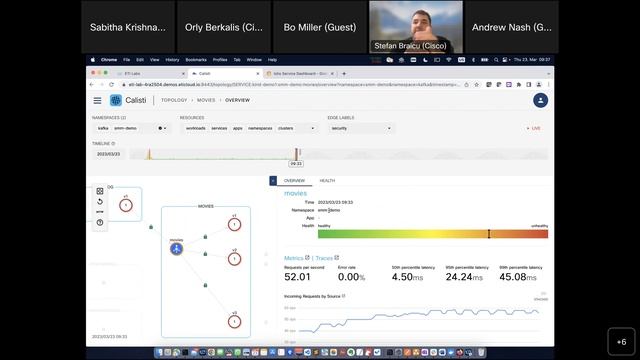The width and height of the screenshot is (640, 360).
Task: Collapse the details panel with the blue square button
Action: [273, 180]
